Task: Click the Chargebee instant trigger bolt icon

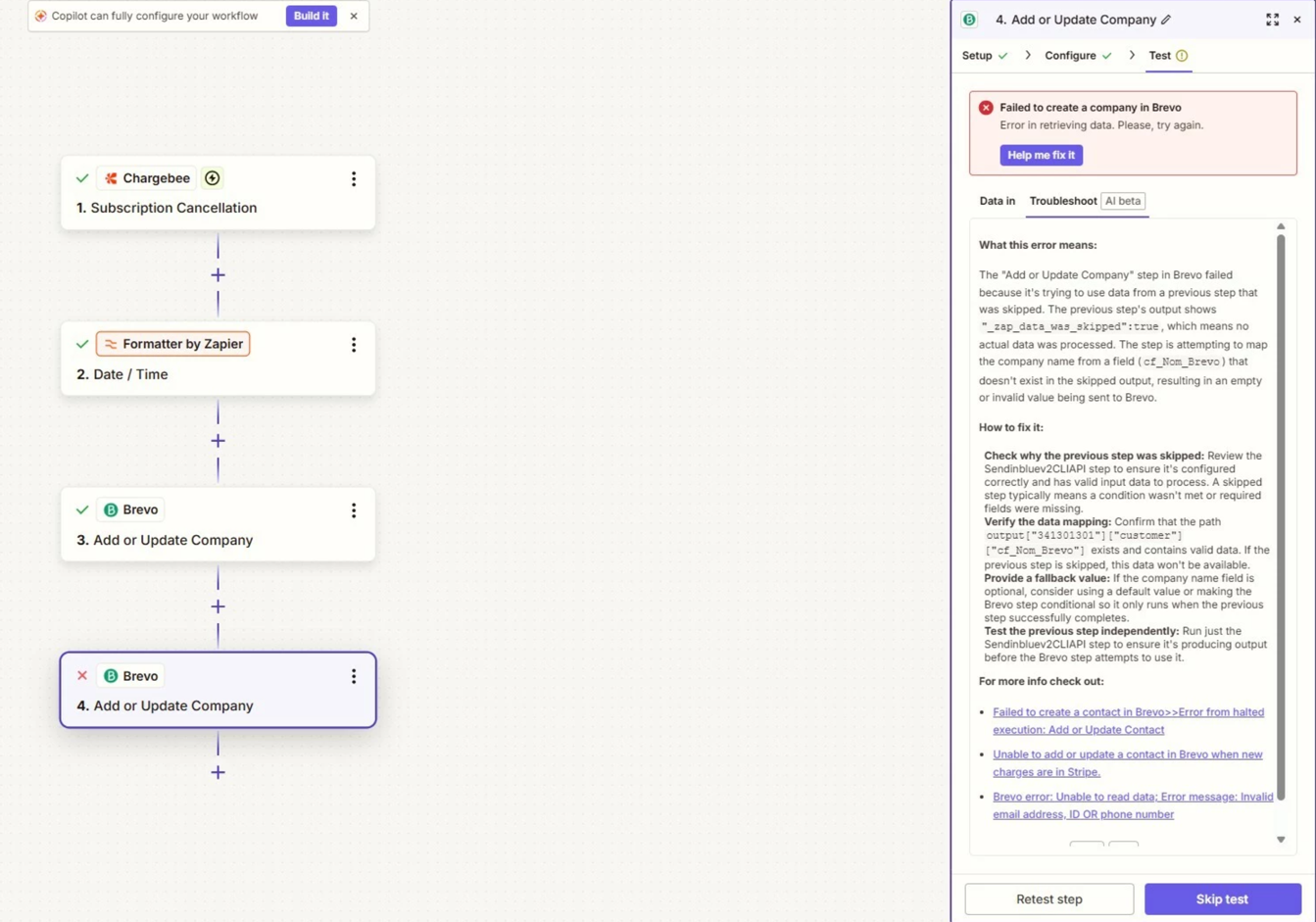Action: (212, 178)
